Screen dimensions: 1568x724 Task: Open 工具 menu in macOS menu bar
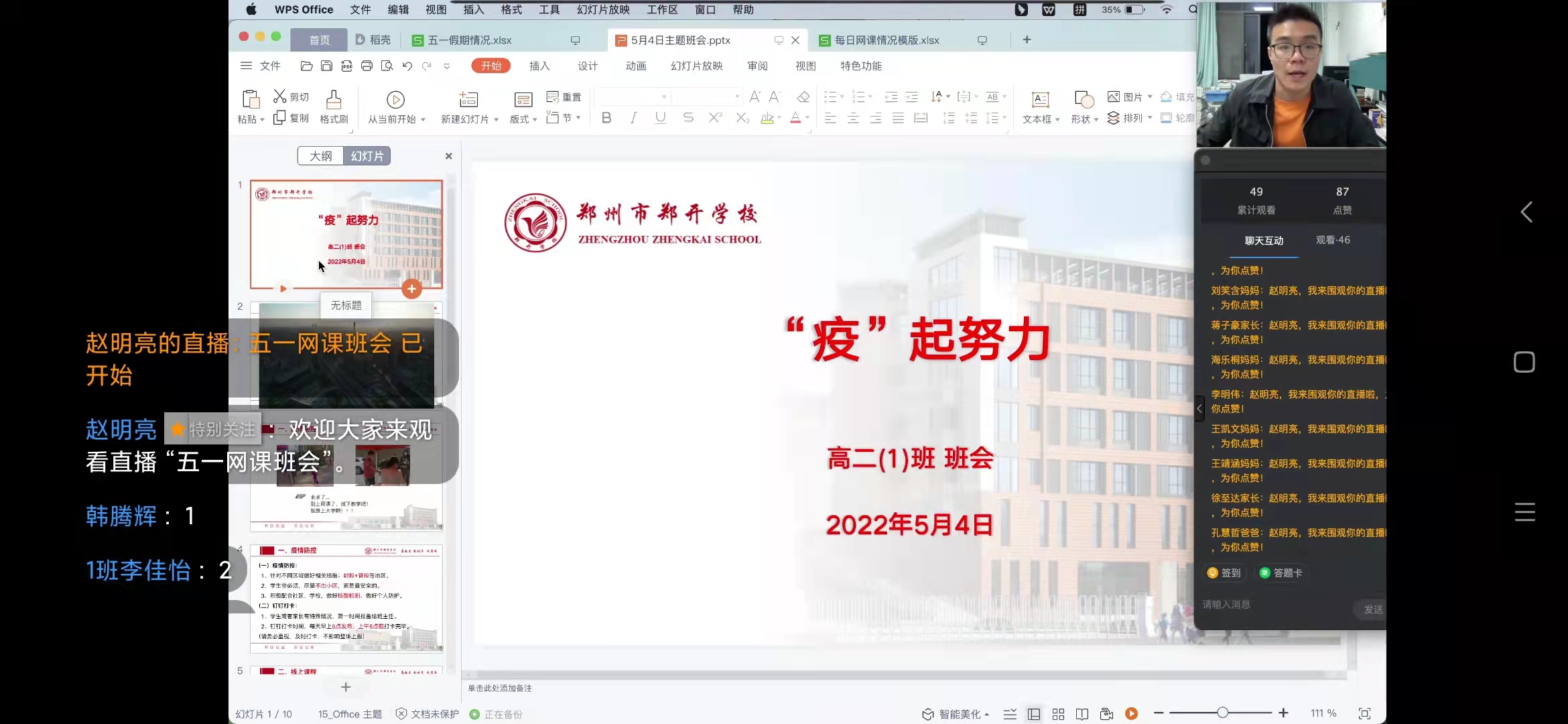[549, 9]
